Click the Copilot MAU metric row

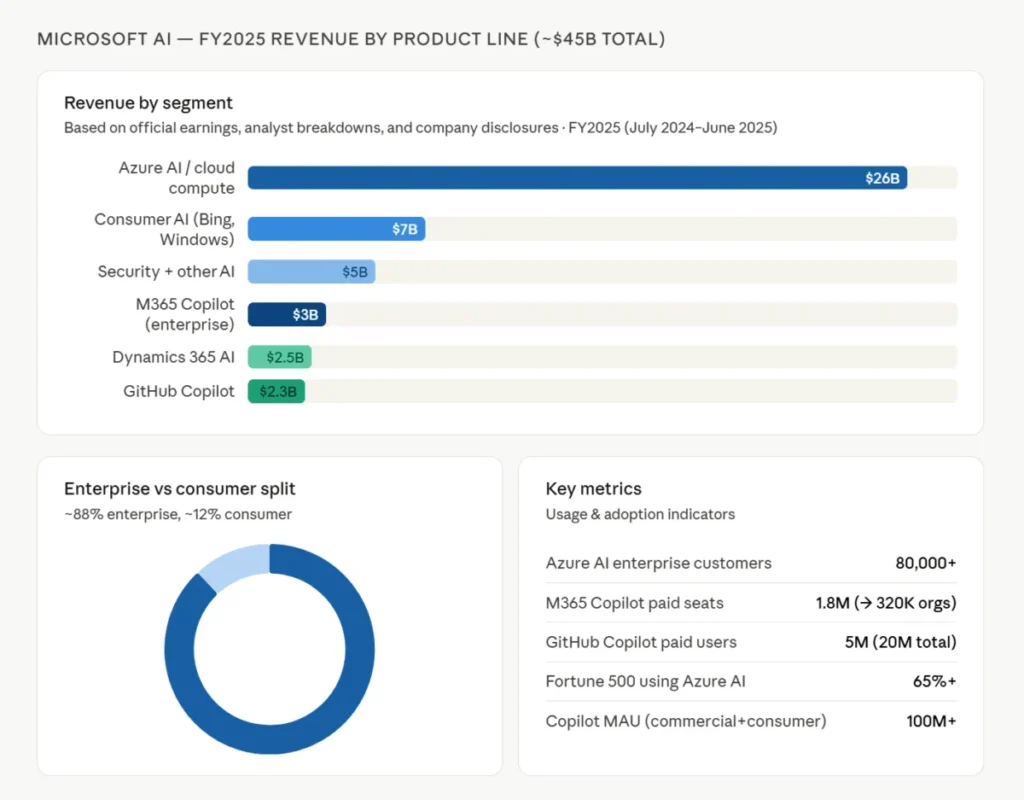click(751, 721)
